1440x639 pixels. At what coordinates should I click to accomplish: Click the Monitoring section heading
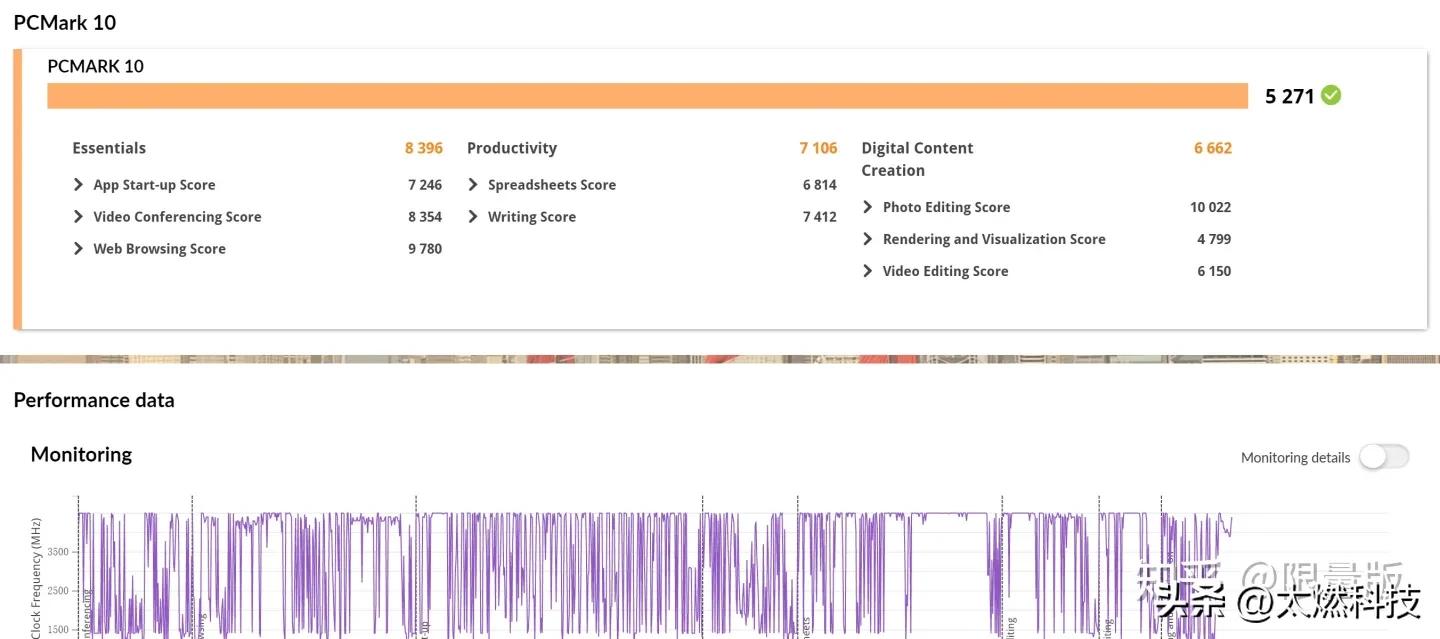coord(81,454)
